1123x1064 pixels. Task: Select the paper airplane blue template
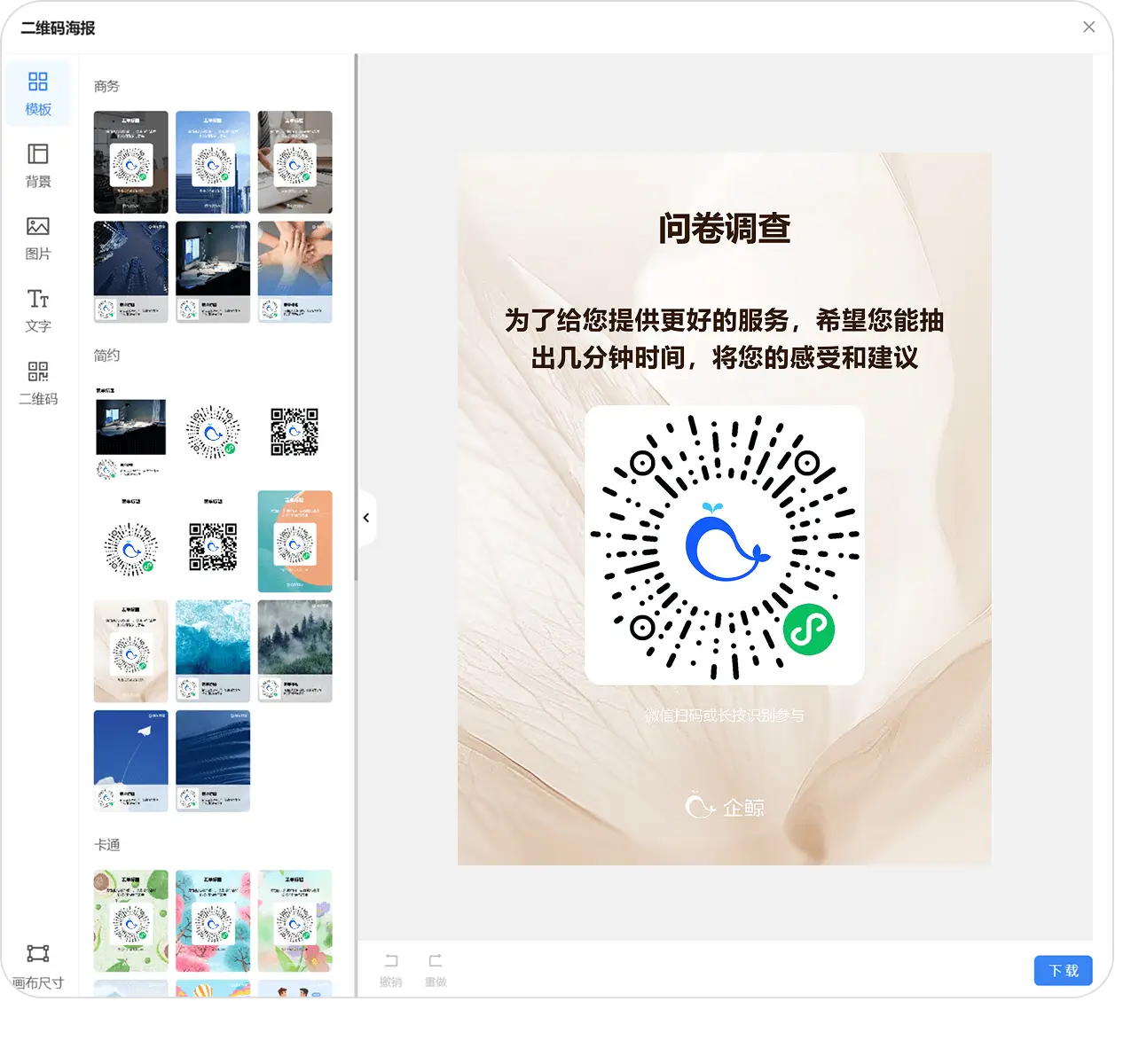(130, 762)
